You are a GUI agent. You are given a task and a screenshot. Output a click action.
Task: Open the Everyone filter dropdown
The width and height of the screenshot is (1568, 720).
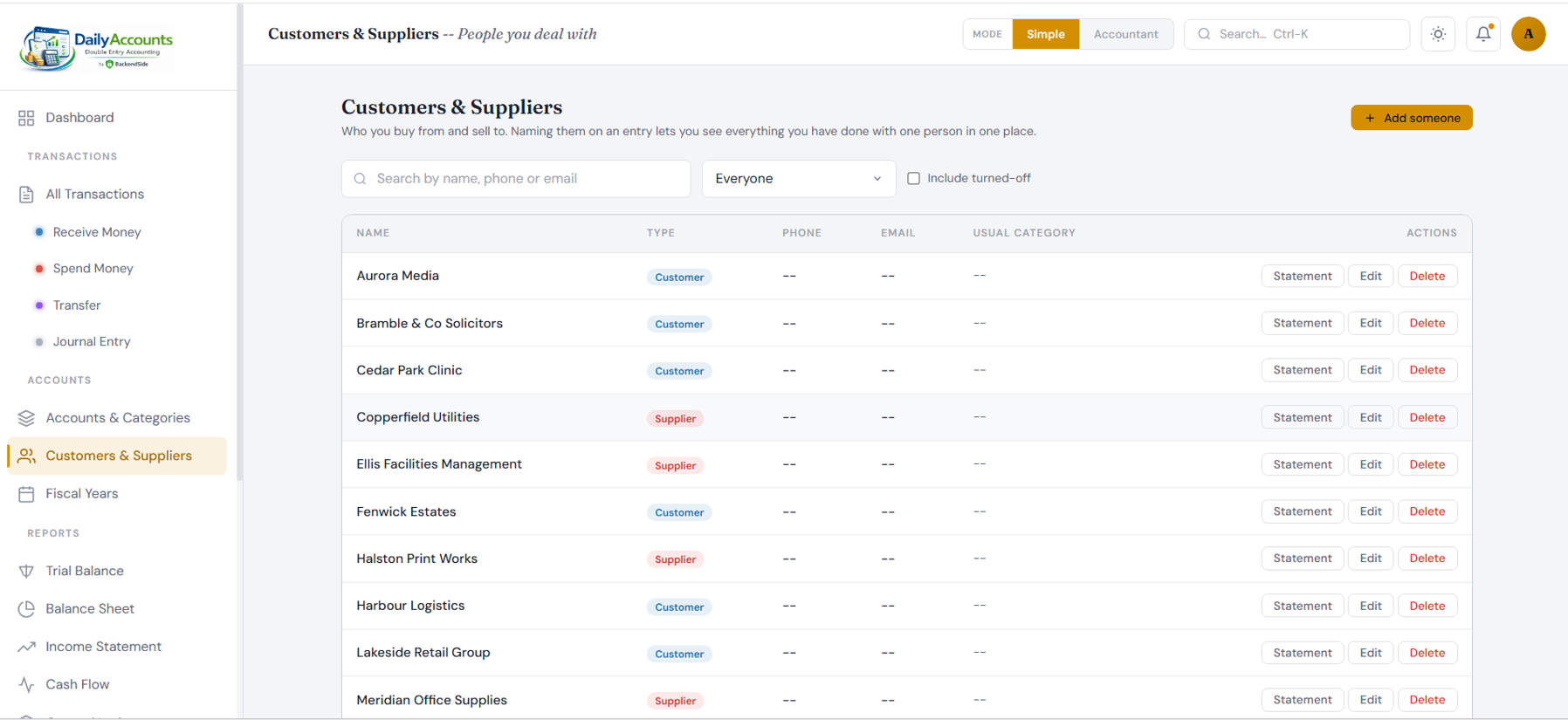(799, 178)
